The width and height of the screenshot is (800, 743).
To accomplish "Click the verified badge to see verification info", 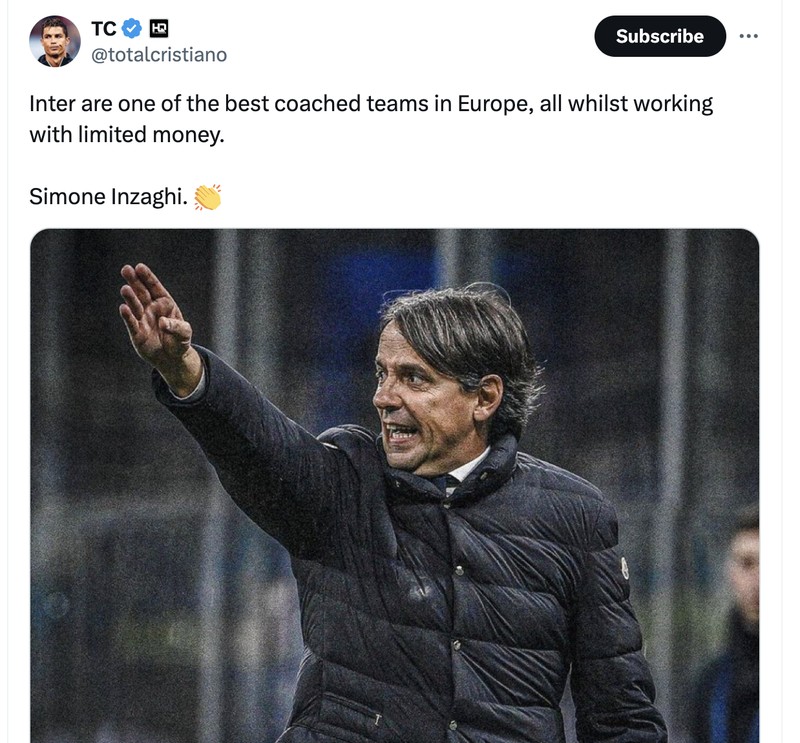I will tap(131, 30).
